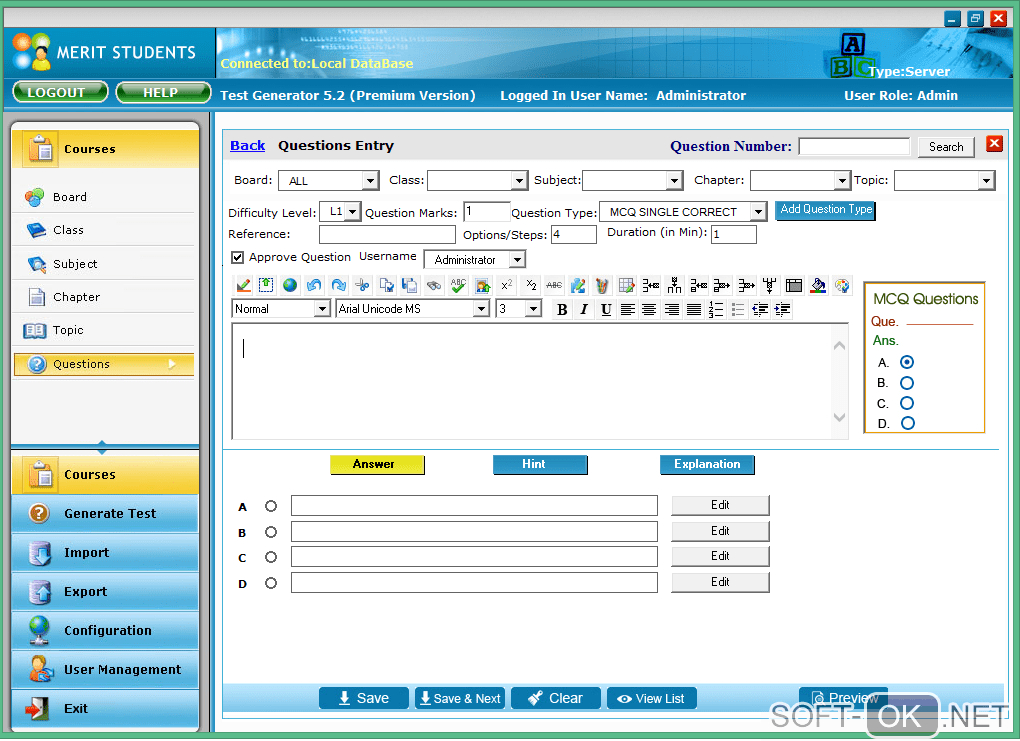Toggle underline formatting

tap(606, 310)
